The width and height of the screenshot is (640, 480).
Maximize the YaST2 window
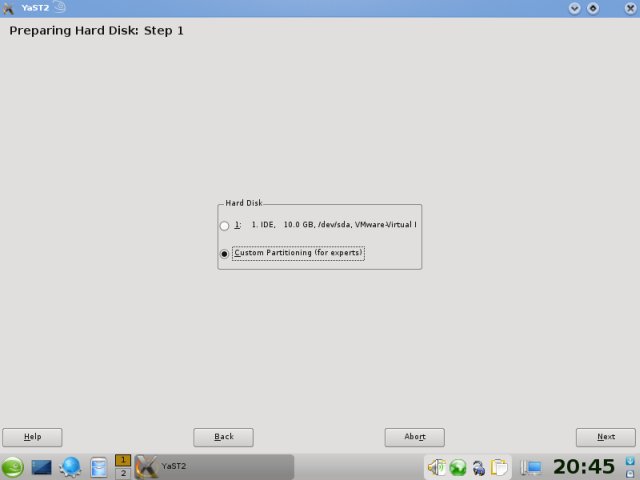coord(593,8)
